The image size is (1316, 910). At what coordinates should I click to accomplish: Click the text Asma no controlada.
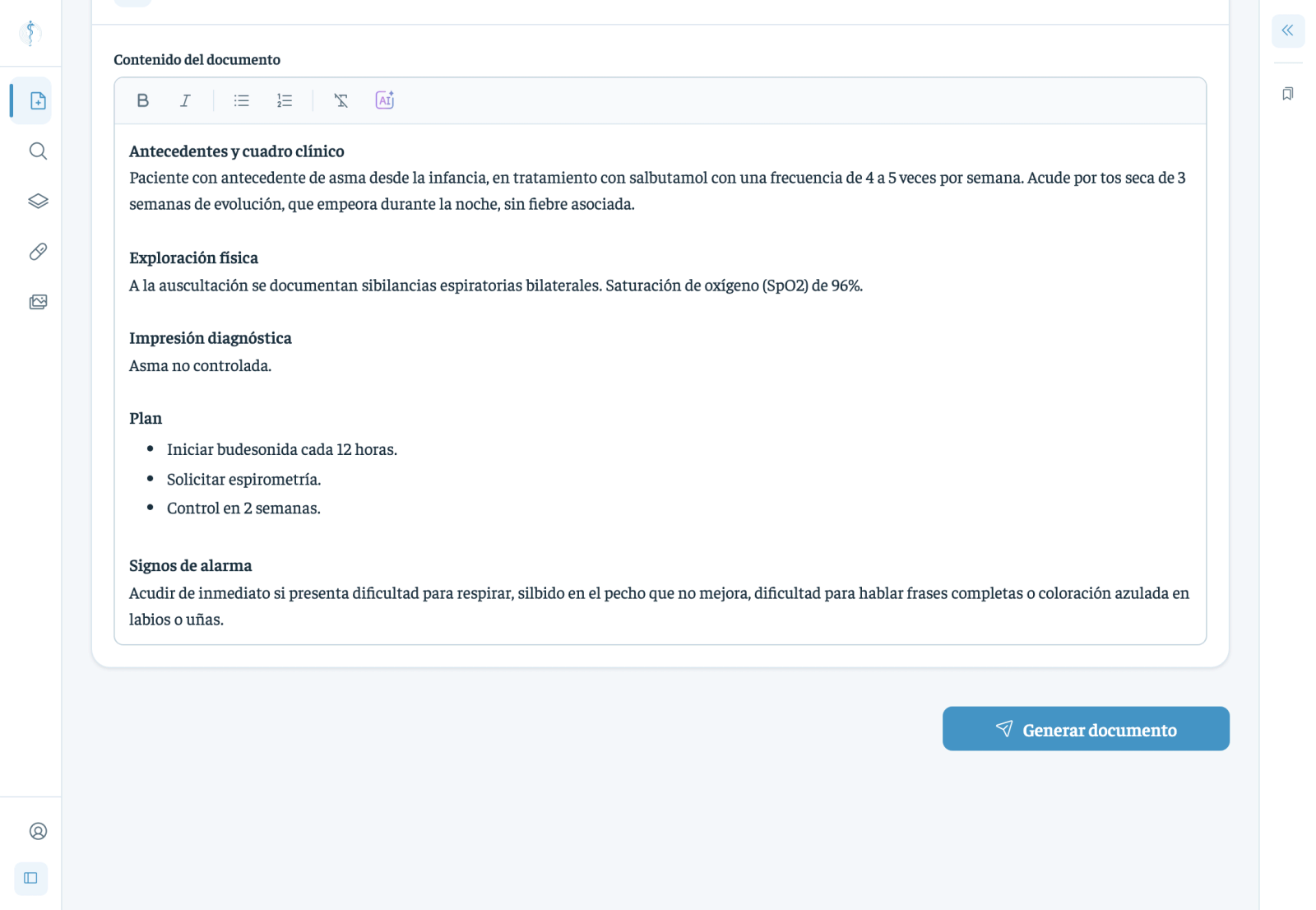(200, 365)
